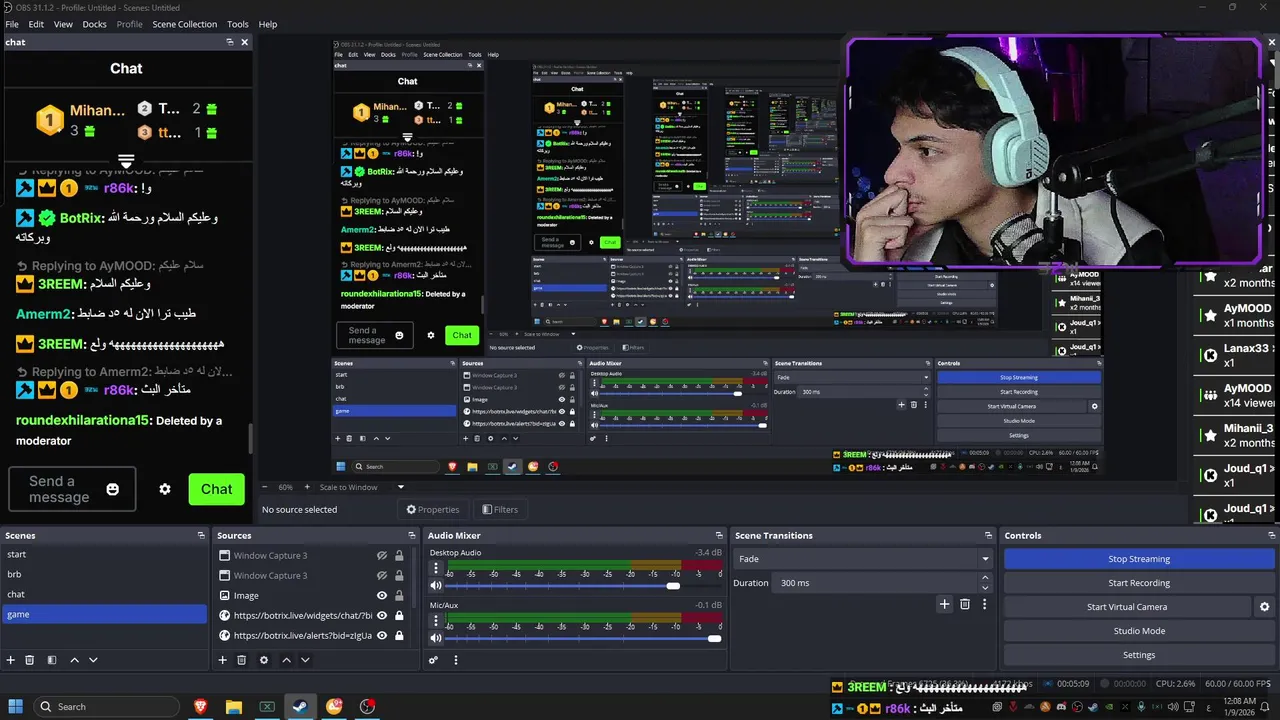Screen dimensions: 1280x720
Task: Open the preview zoom 60% dropdown
Action: click(288, 487)
